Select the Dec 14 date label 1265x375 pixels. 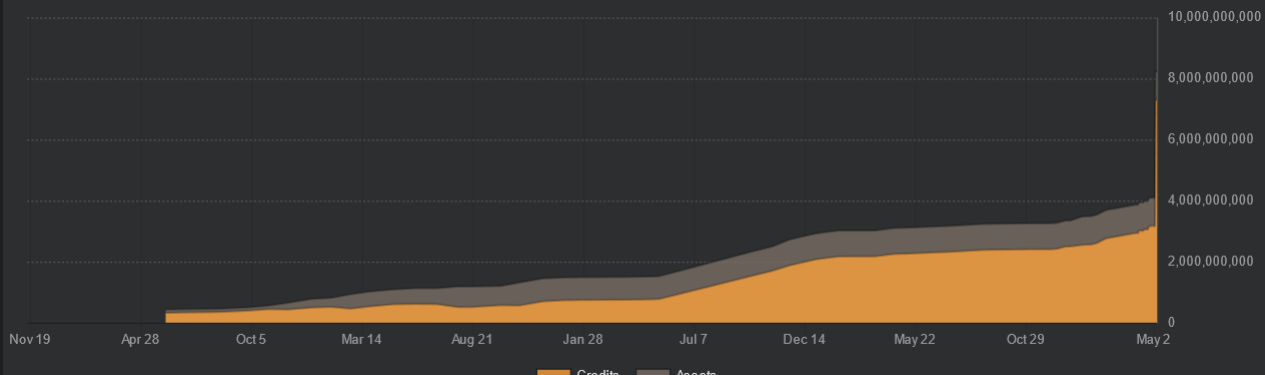coord(804,340)
